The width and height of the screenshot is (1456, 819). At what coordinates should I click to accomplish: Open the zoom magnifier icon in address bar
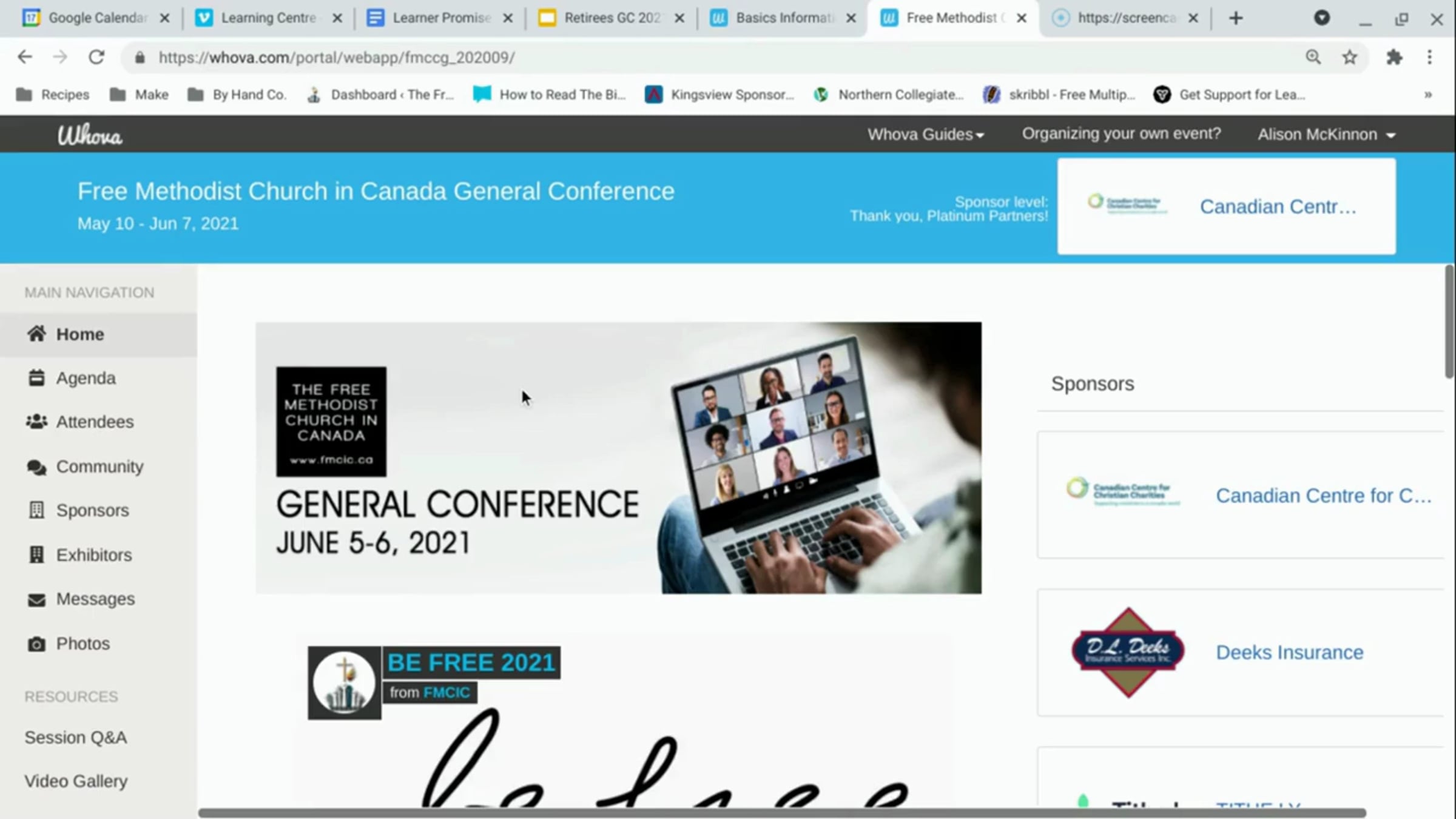(1313, 58)
